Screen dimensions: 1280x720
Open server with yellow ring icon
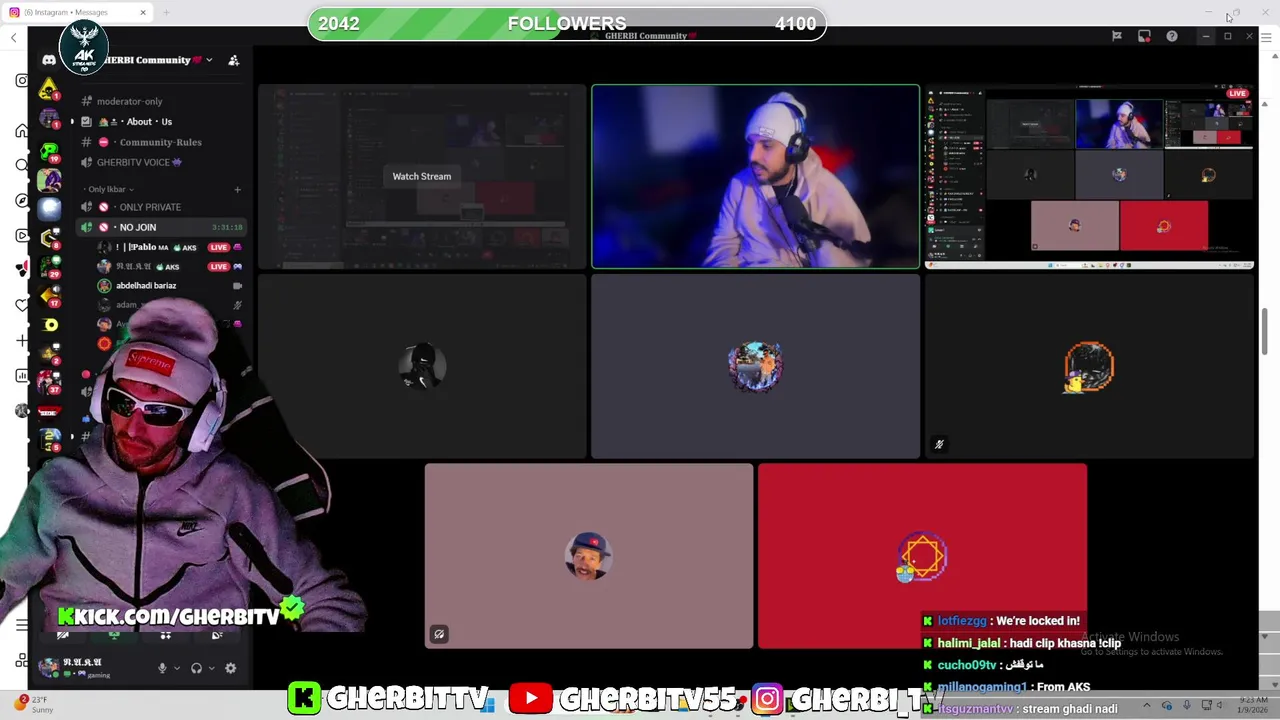[48, 325]
